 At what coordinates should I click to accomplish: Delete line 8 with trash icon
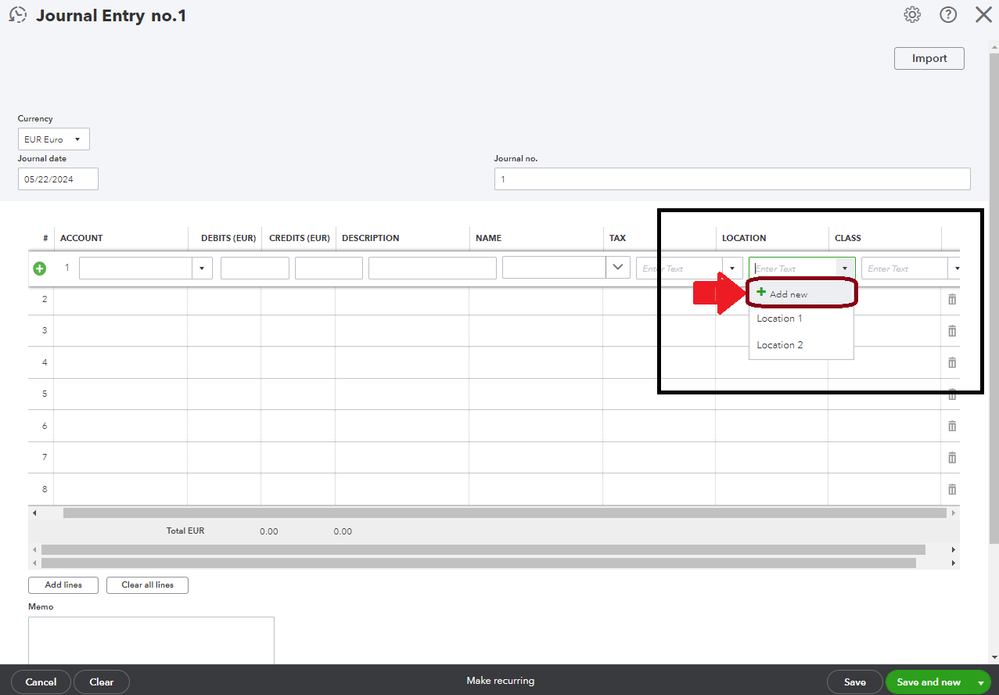pos(952,489)
